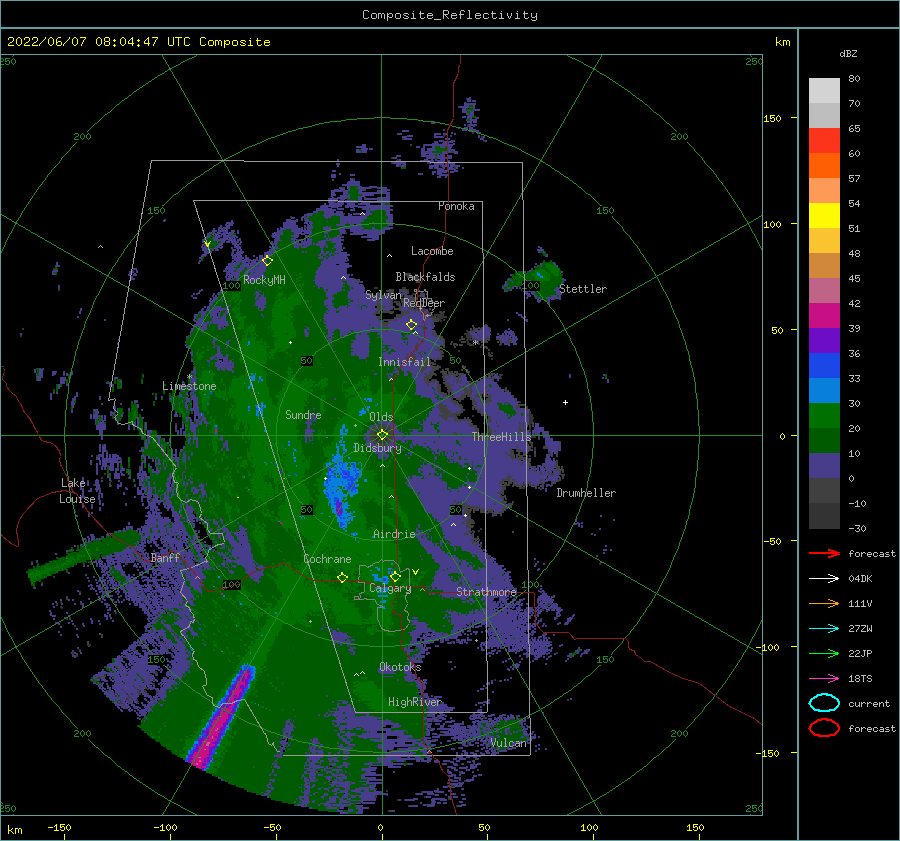900x841 pixels.
Task: Click the RockyMH label
Action: pyautogui.click(x=264, y=280)
